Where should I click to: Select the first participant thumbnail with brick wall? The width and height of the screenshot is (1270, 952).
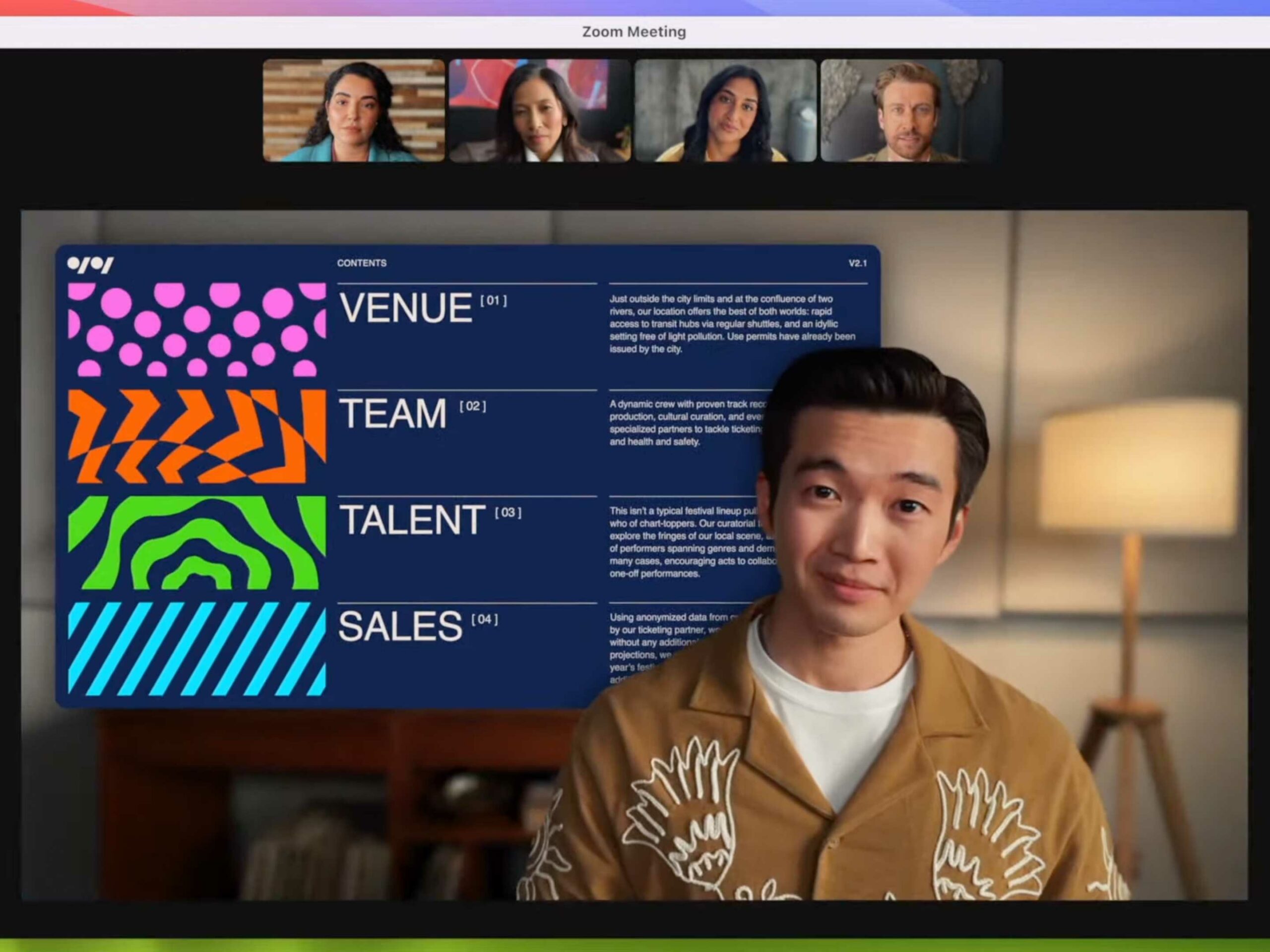point(354,110)
